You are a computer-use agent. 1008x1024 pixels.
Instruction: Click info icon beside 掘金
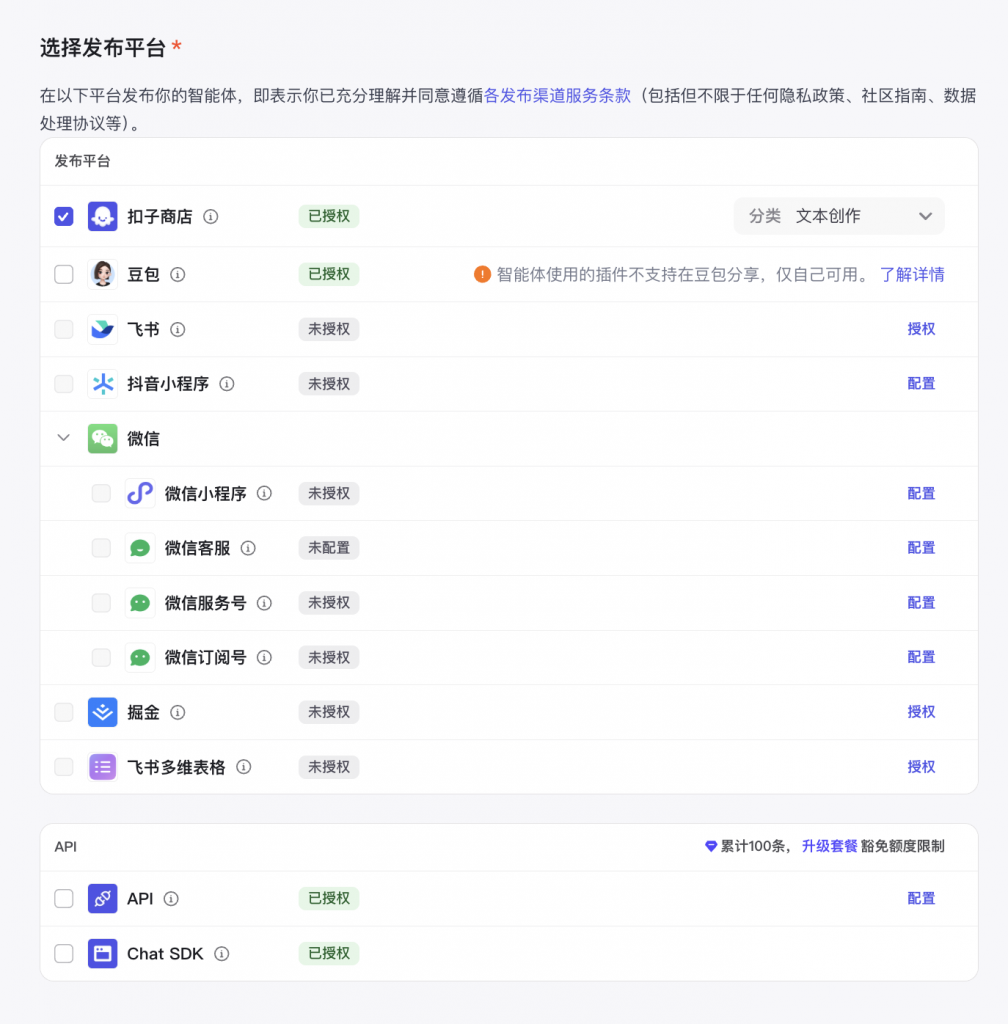178,712
